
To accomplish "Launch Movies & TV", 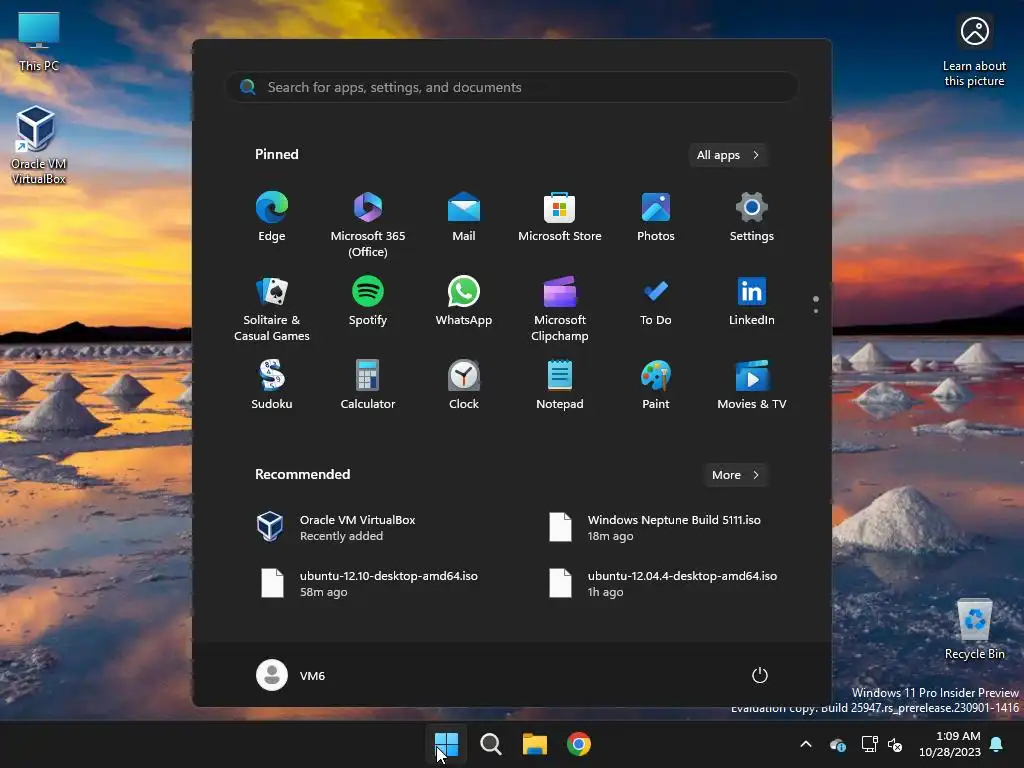I will coord(752,385).
